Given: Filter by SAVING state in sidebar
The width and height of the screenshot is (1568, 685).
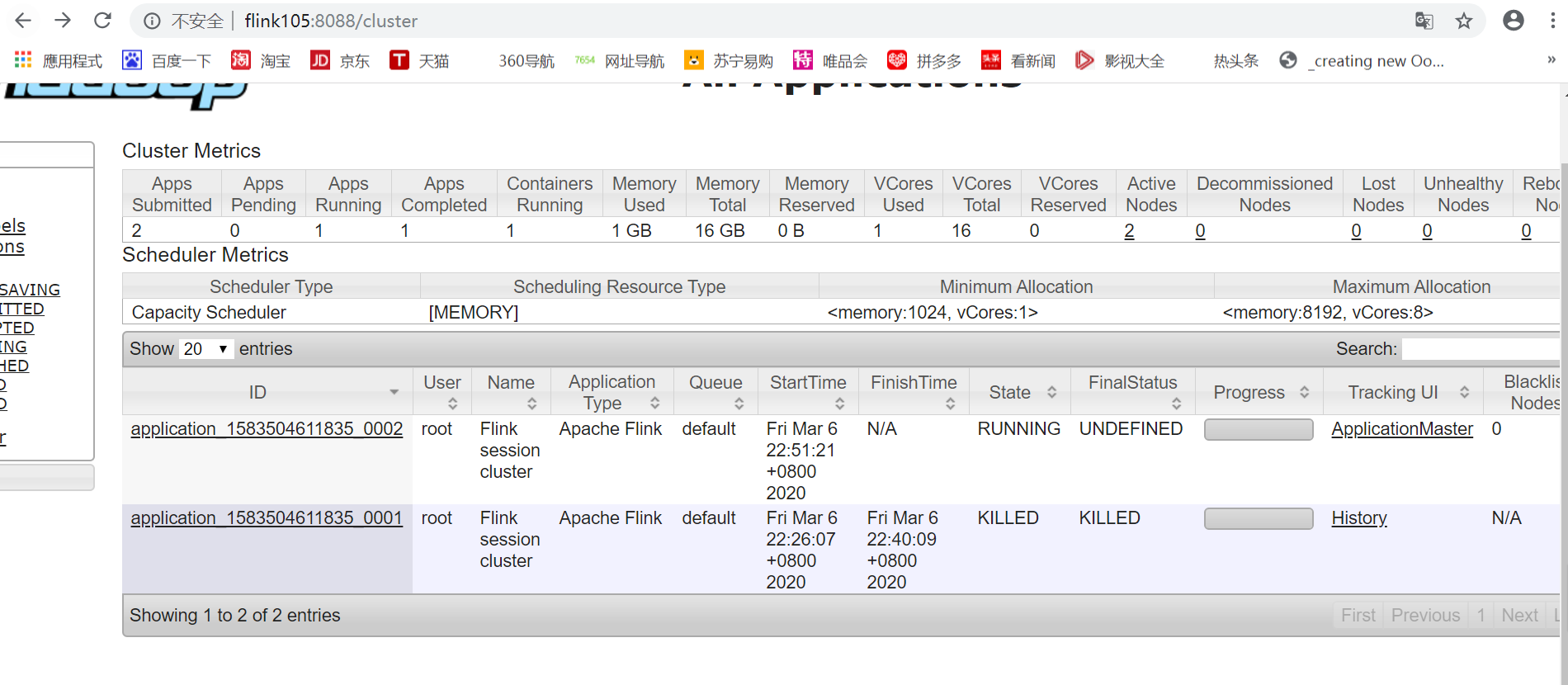Looking at the screenshot, I should (30, 290).
